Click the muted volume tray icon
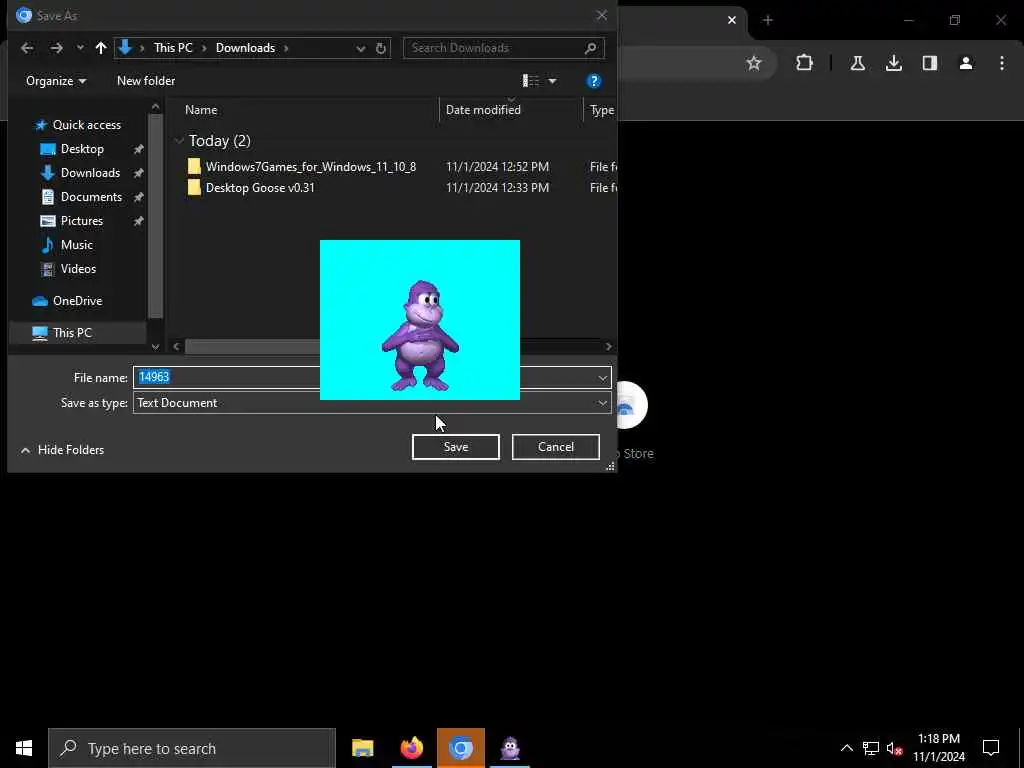This screenshot has width=1024, height=768. 895,748
